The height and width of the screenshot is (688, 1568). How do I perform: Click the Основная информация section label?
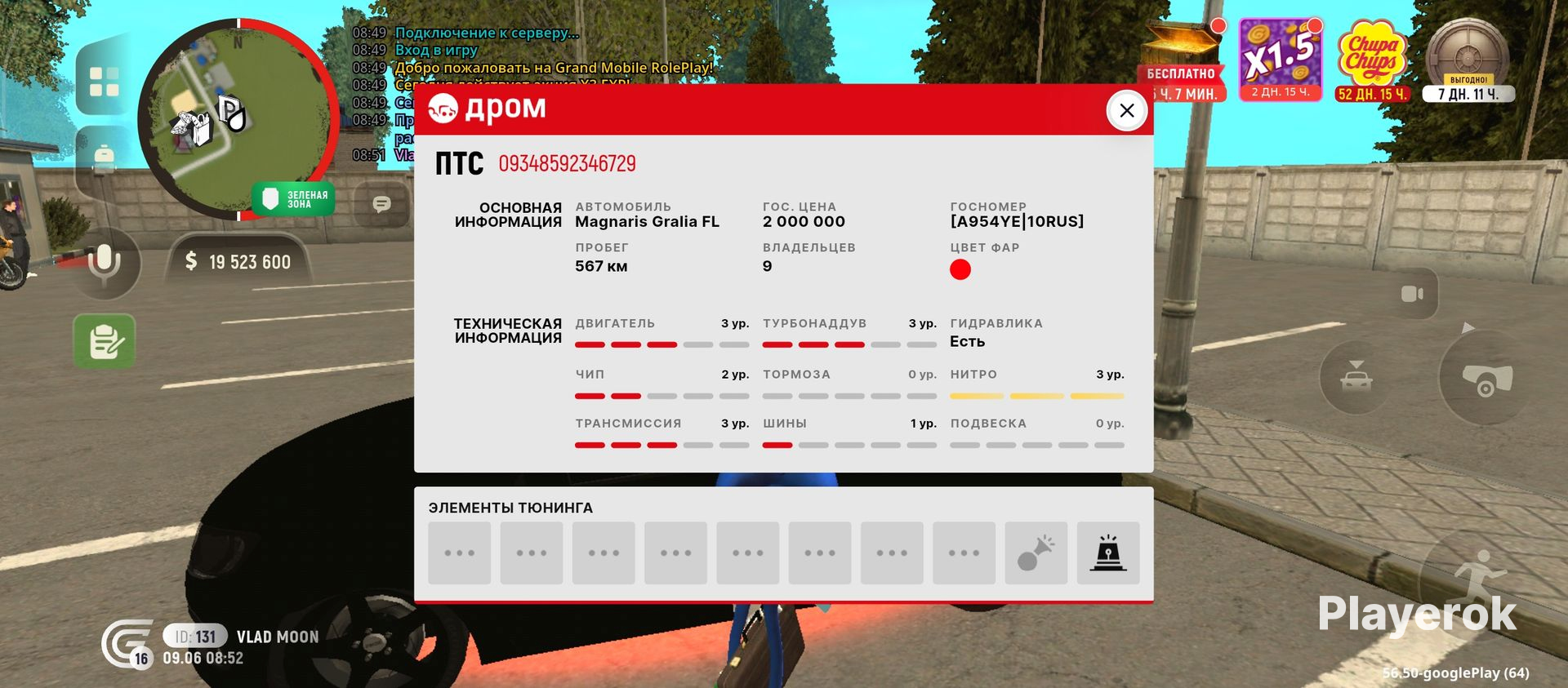coord(508,215)
